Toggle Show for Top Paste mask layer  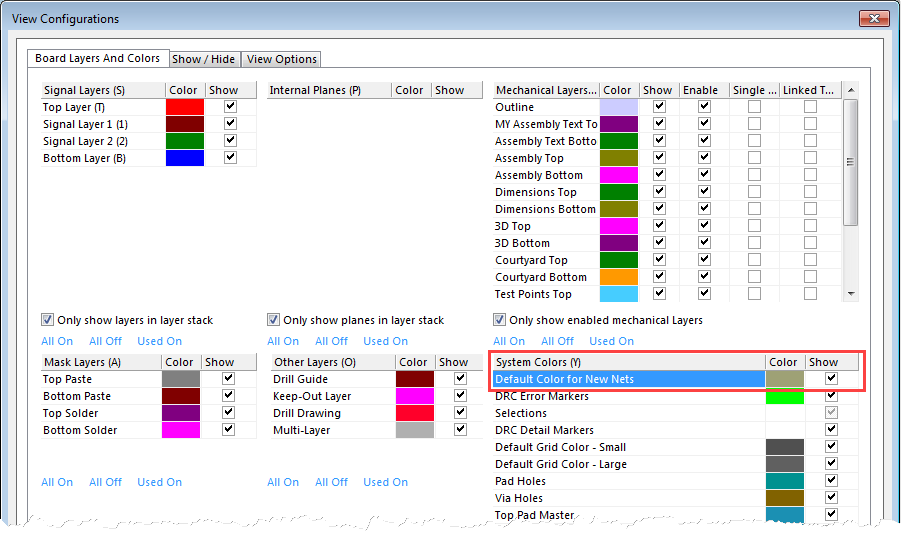[229, 378]
